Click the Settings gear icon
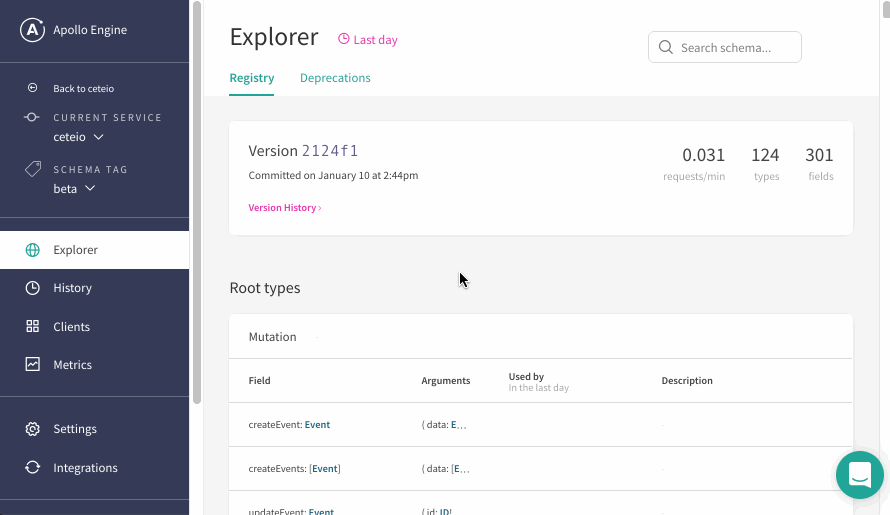 click(33, 429)
